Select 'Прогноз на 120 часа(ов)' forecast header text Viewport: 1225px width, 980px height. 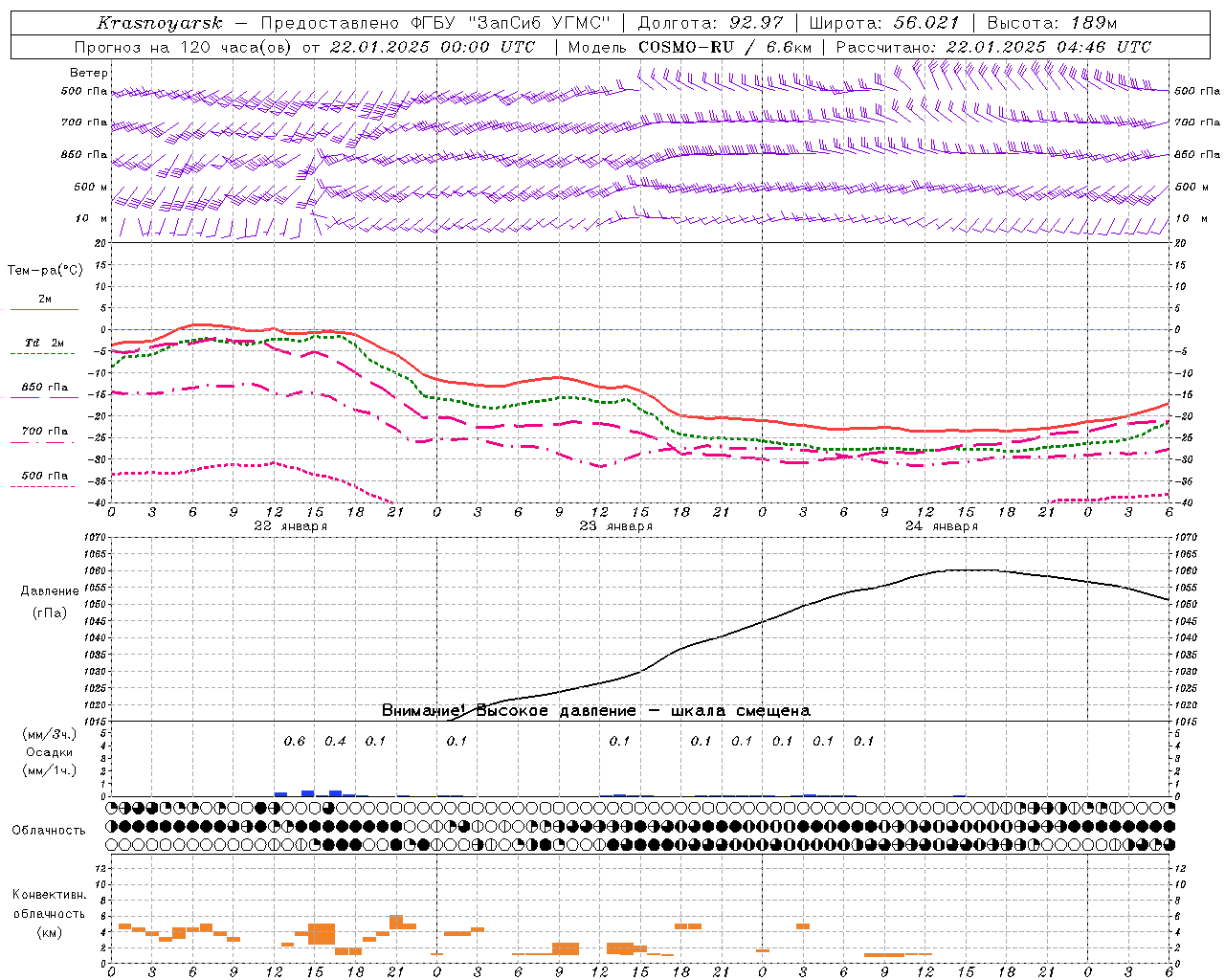click(x=185, y=47)
